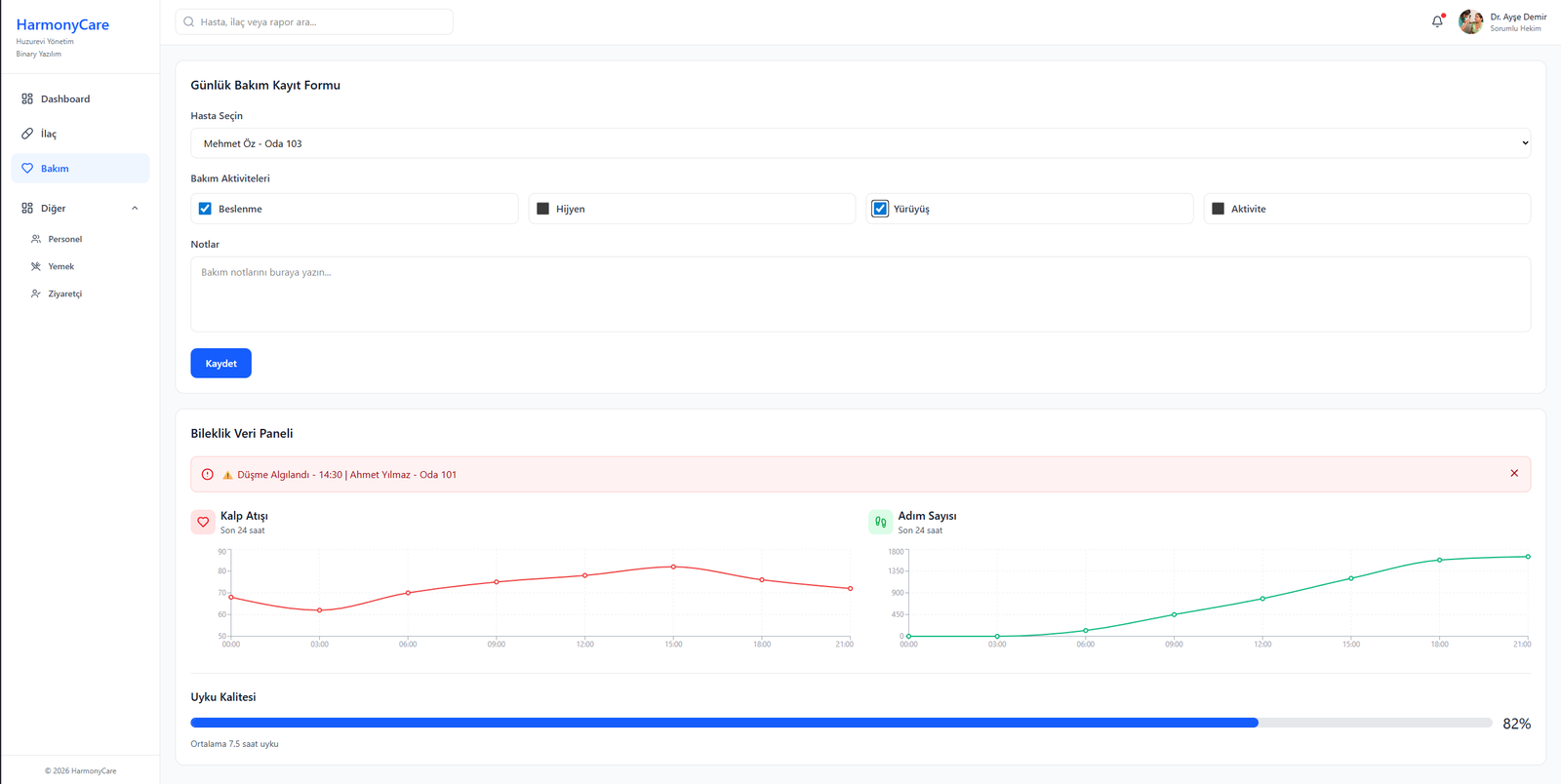The image size is (1561, 784).
Task: Click the pill icon next to İlaç
Action: pos(27,134)
